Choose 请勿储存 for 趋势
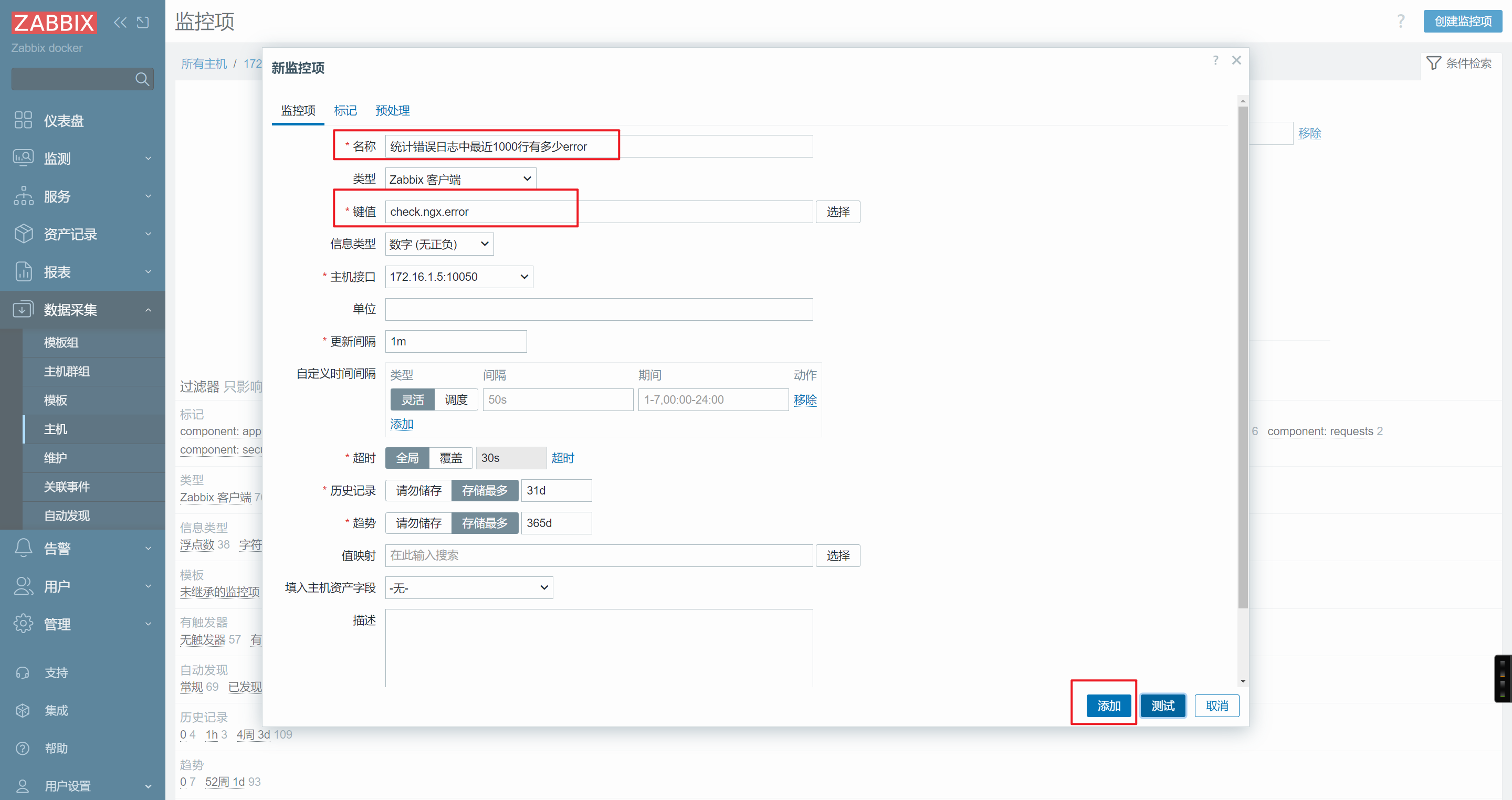Screen dimensions: 1512x800 [418, 523]
